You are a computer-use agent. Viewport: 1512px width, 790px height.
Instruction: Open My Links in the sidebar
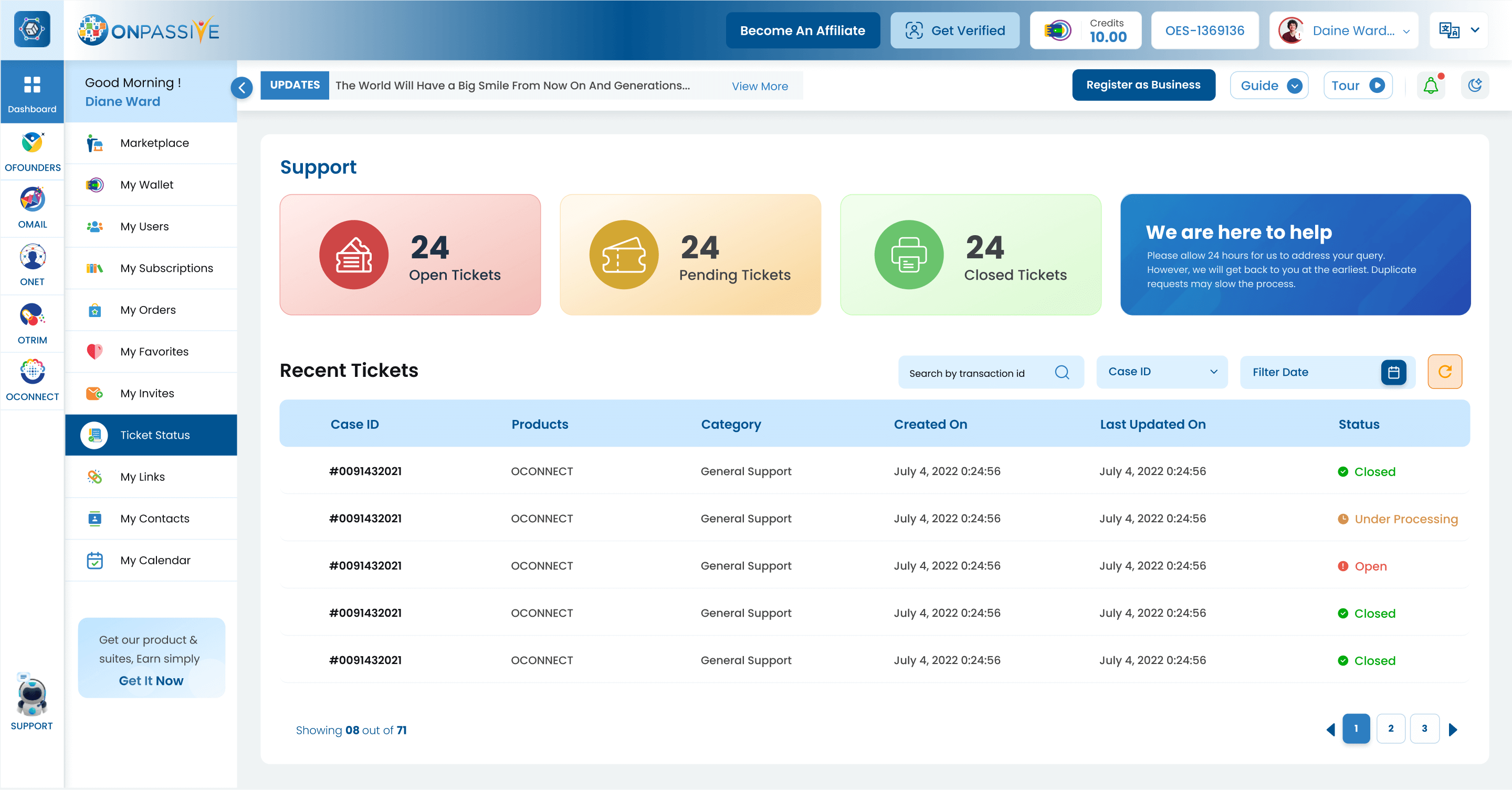click(x=151, y=477)
